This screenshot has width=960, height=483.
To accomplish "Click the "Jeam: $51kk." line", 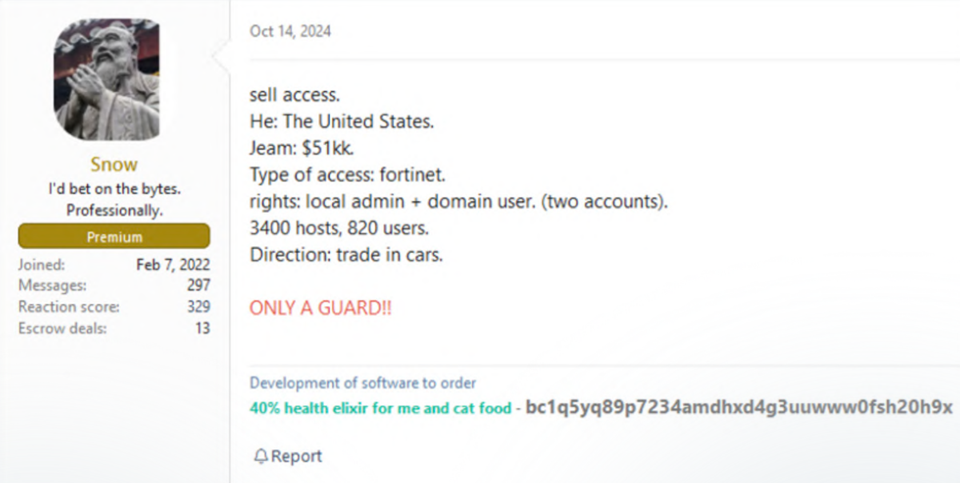I will (x=295, y=149).
